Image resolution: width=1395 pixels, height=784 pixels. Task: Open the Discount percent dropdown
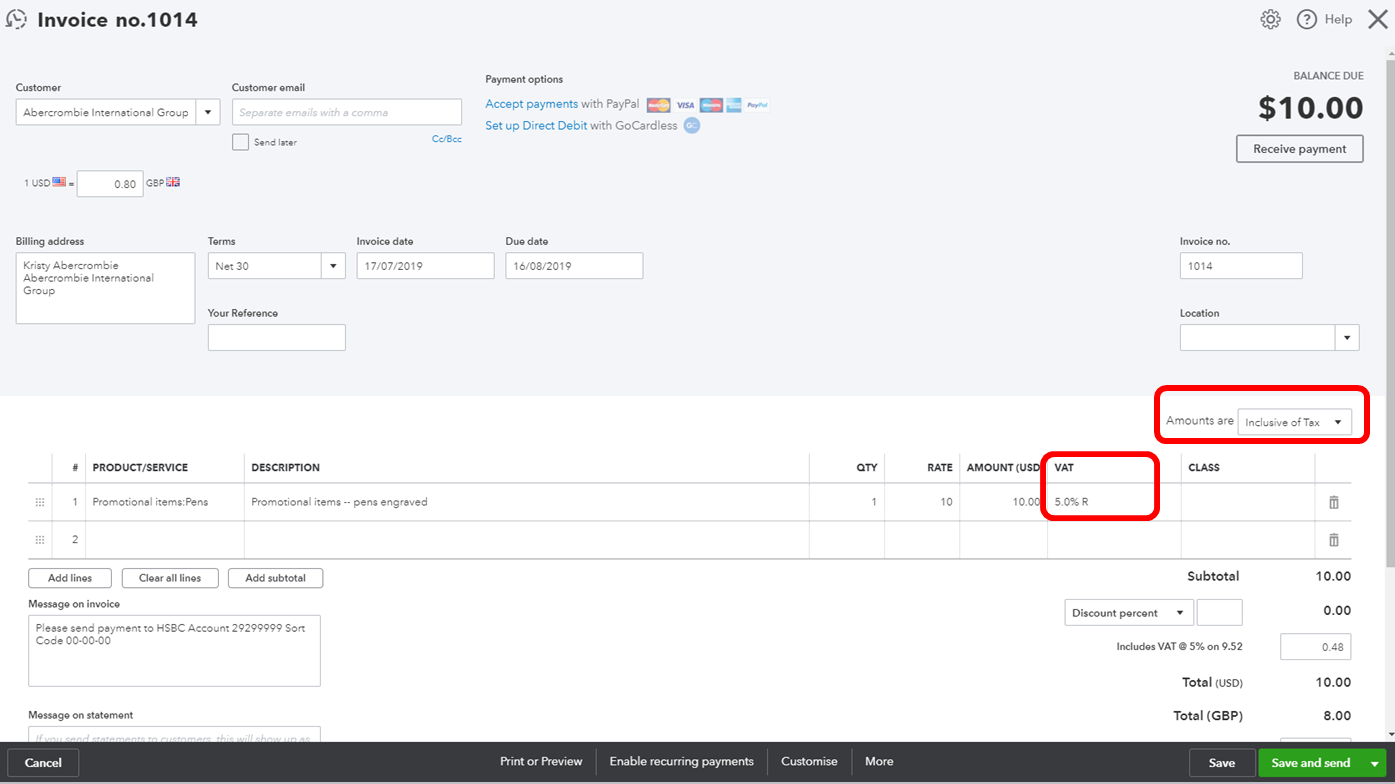1129,613
